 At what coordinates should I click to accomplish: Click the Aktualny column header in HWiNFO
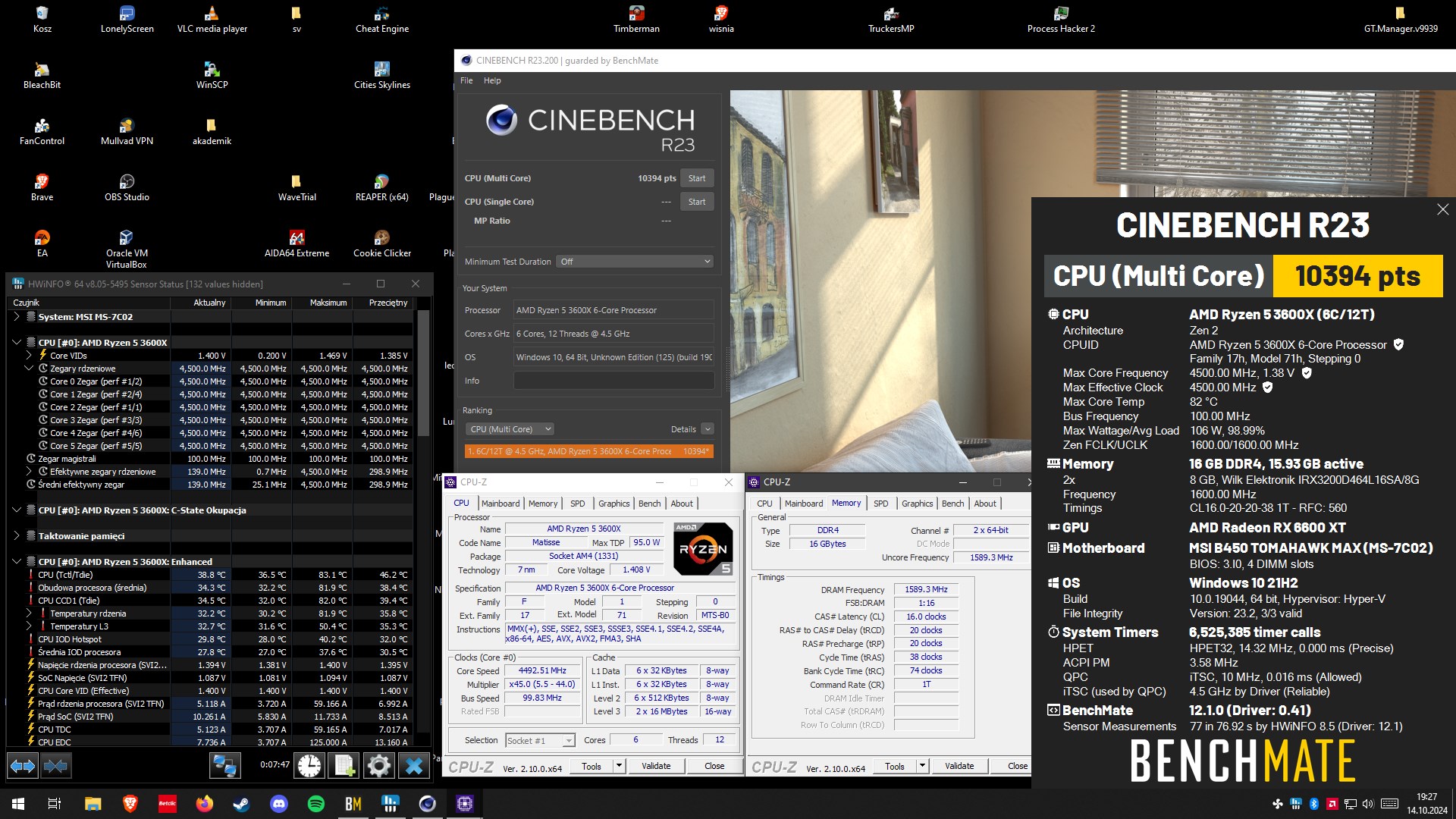point(201,303)
